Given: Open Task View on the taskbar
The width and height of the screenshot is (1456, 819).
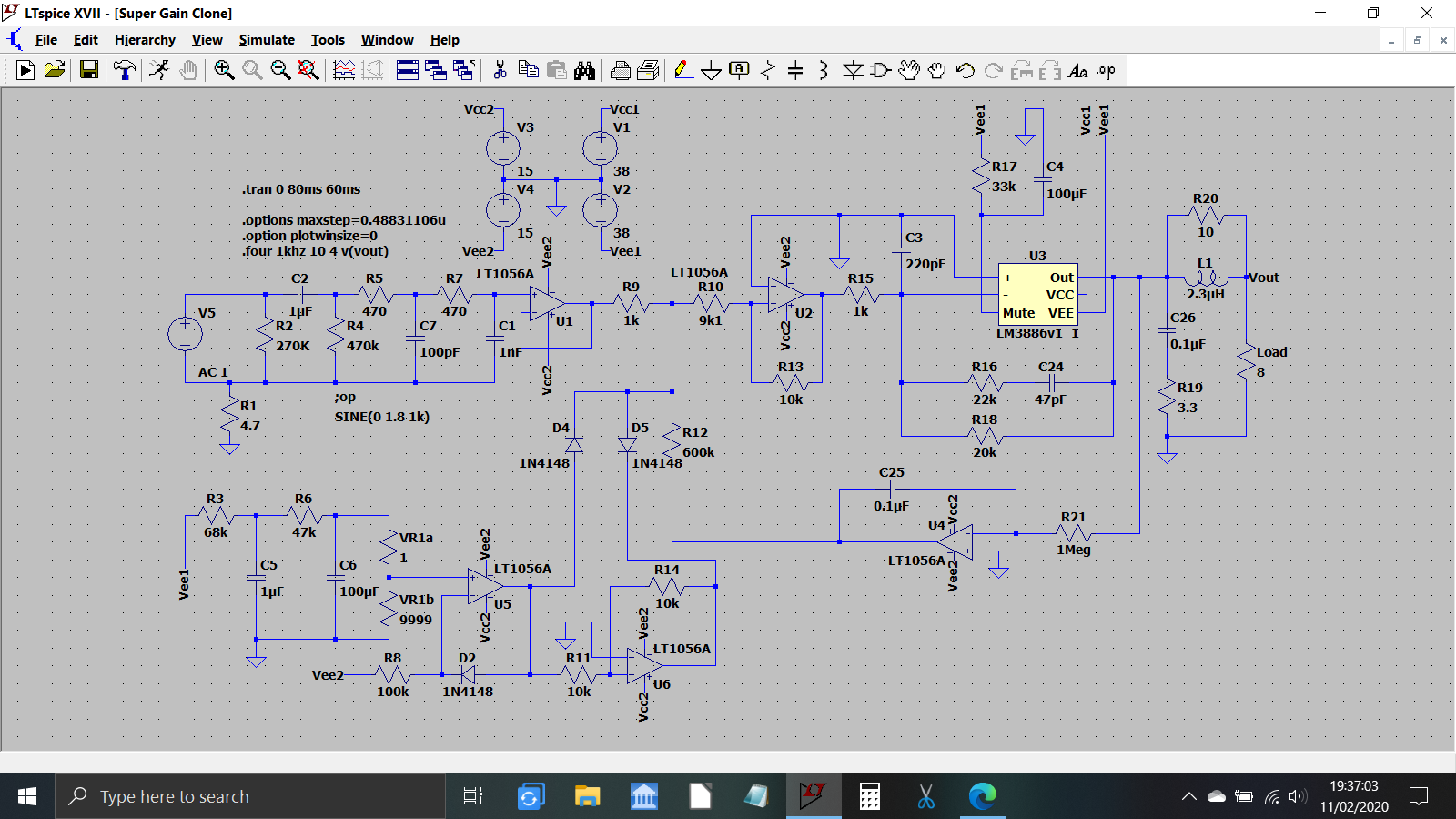Looking at the screenshot, I should coord(473,797).
